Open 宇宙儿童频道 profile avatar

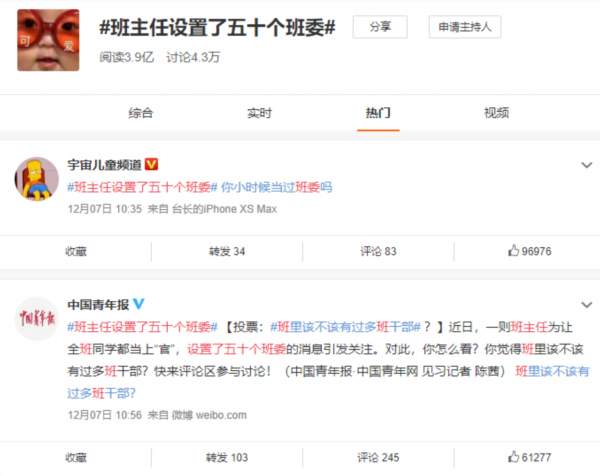[x=37, y=179]
